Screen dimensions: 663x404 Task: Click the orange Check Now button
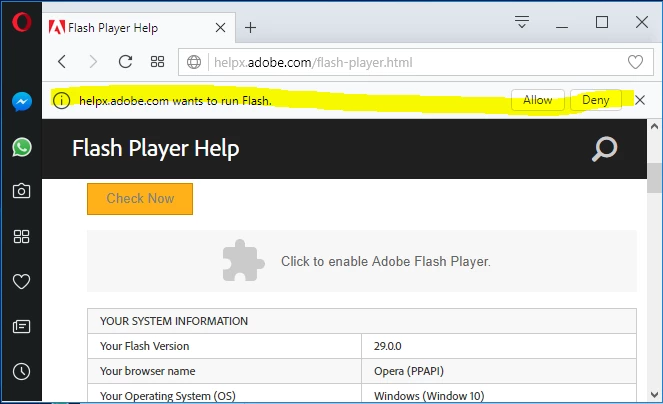click(140, 199)
